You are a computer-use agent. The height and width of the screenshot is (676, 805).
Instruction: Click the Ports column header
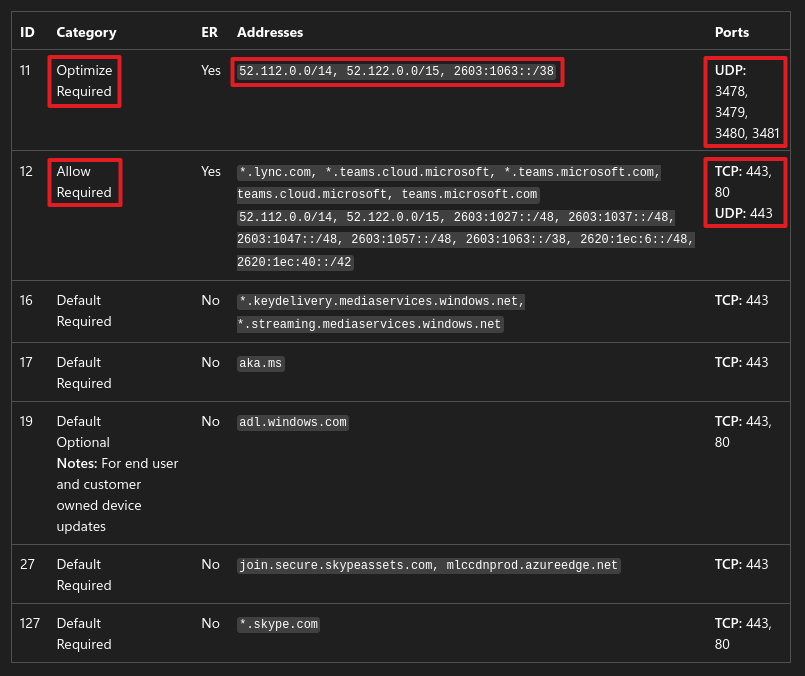[731, 32]
